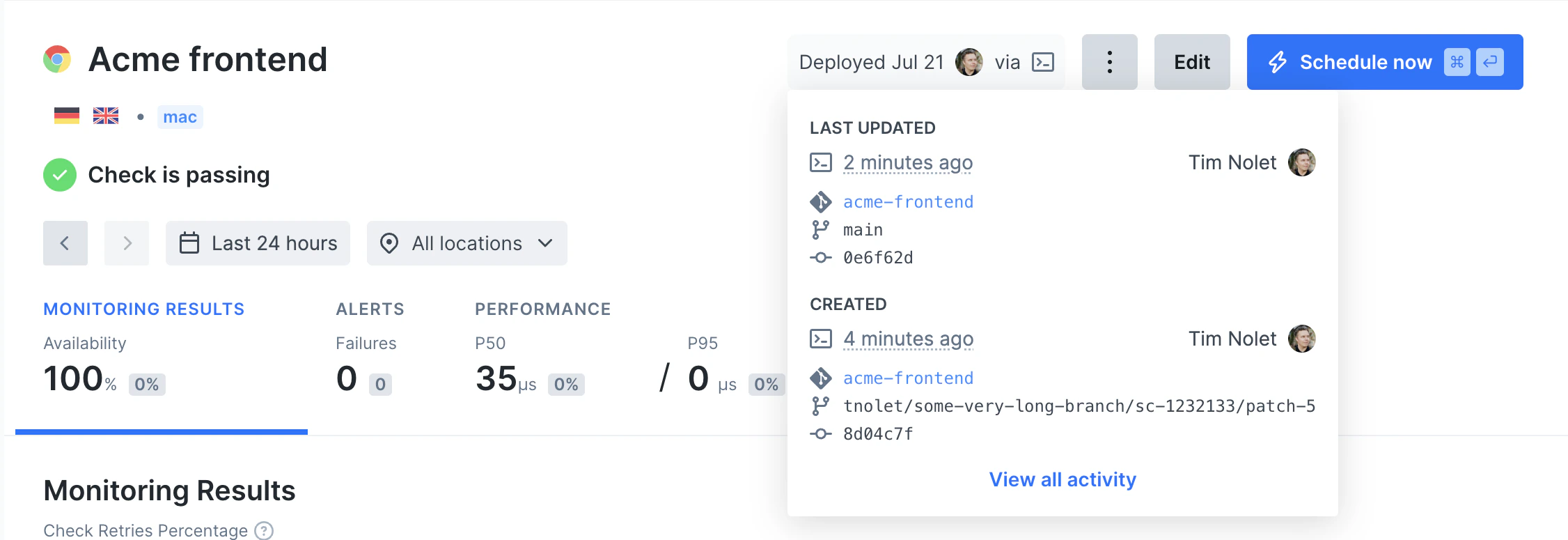Viewport: 1568px width, 540px height.
Task: Click the commit icon beside '0e6f62d'
Action: tap(822, 257)
